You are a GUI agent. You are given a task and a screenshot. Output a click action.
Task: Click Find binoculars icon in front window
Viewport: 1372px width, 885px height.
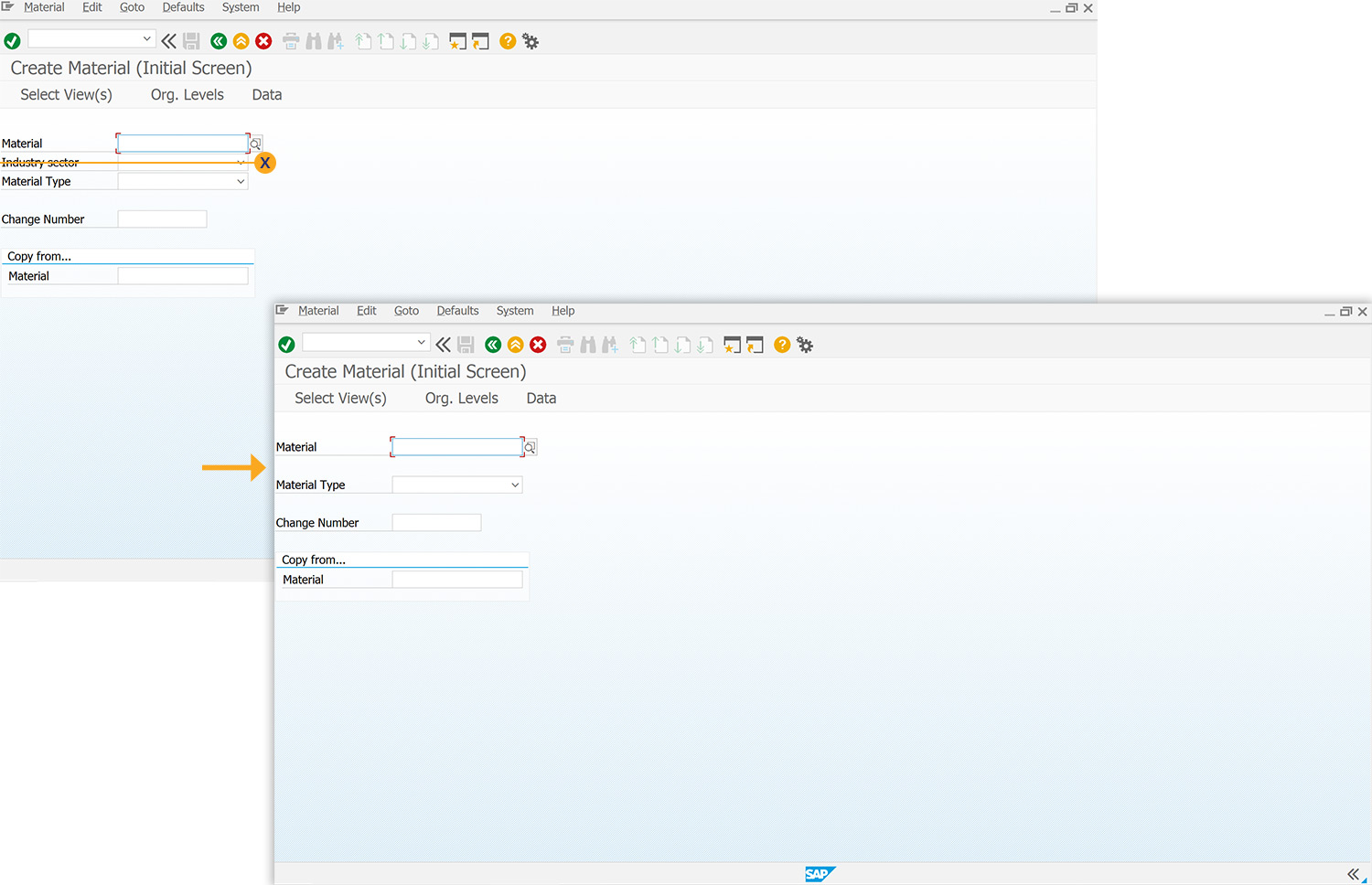[587, 345]
